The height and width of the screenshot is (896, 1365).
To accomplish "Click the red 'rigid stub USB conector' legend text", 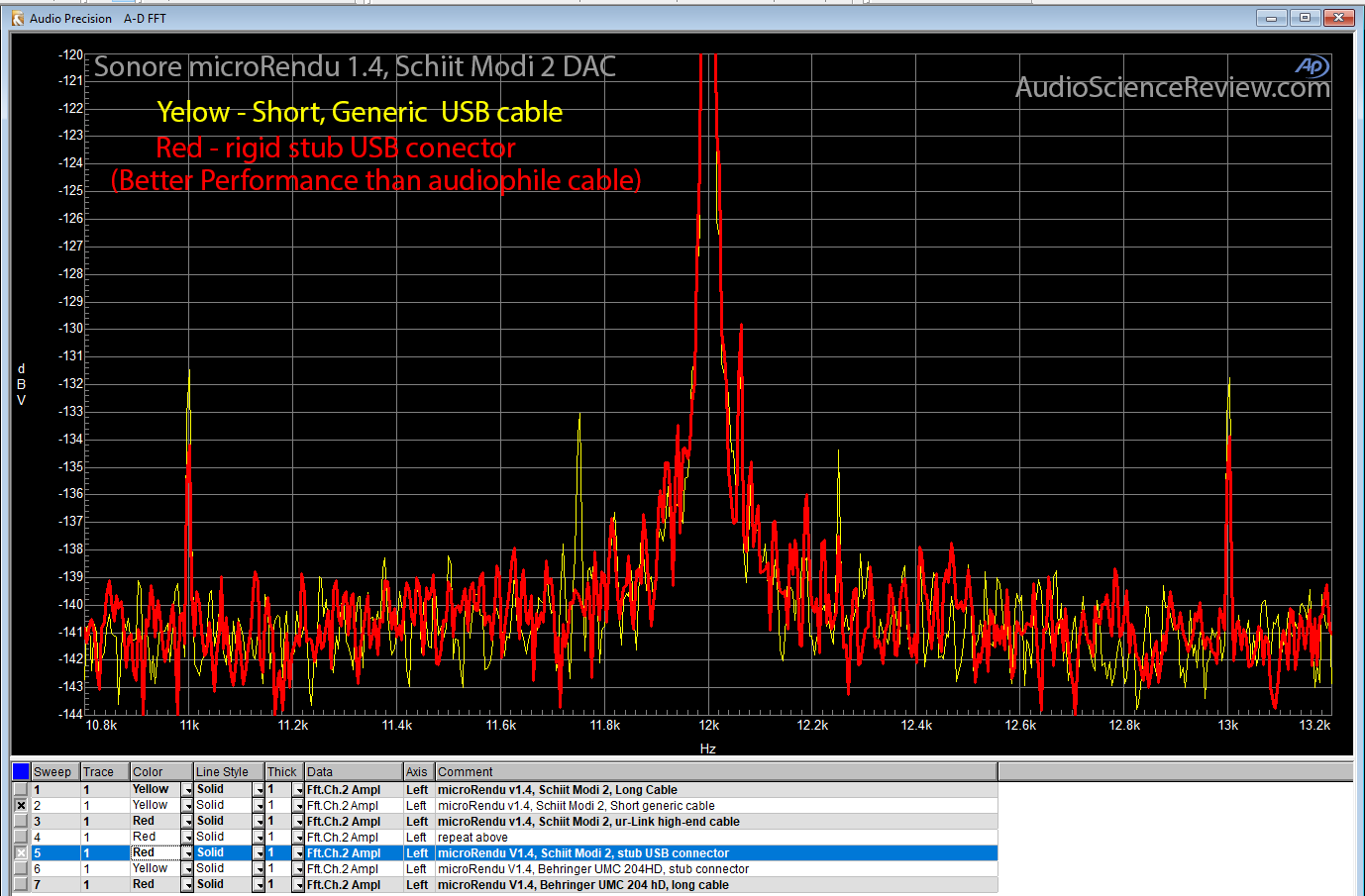I will click(336, 149).
